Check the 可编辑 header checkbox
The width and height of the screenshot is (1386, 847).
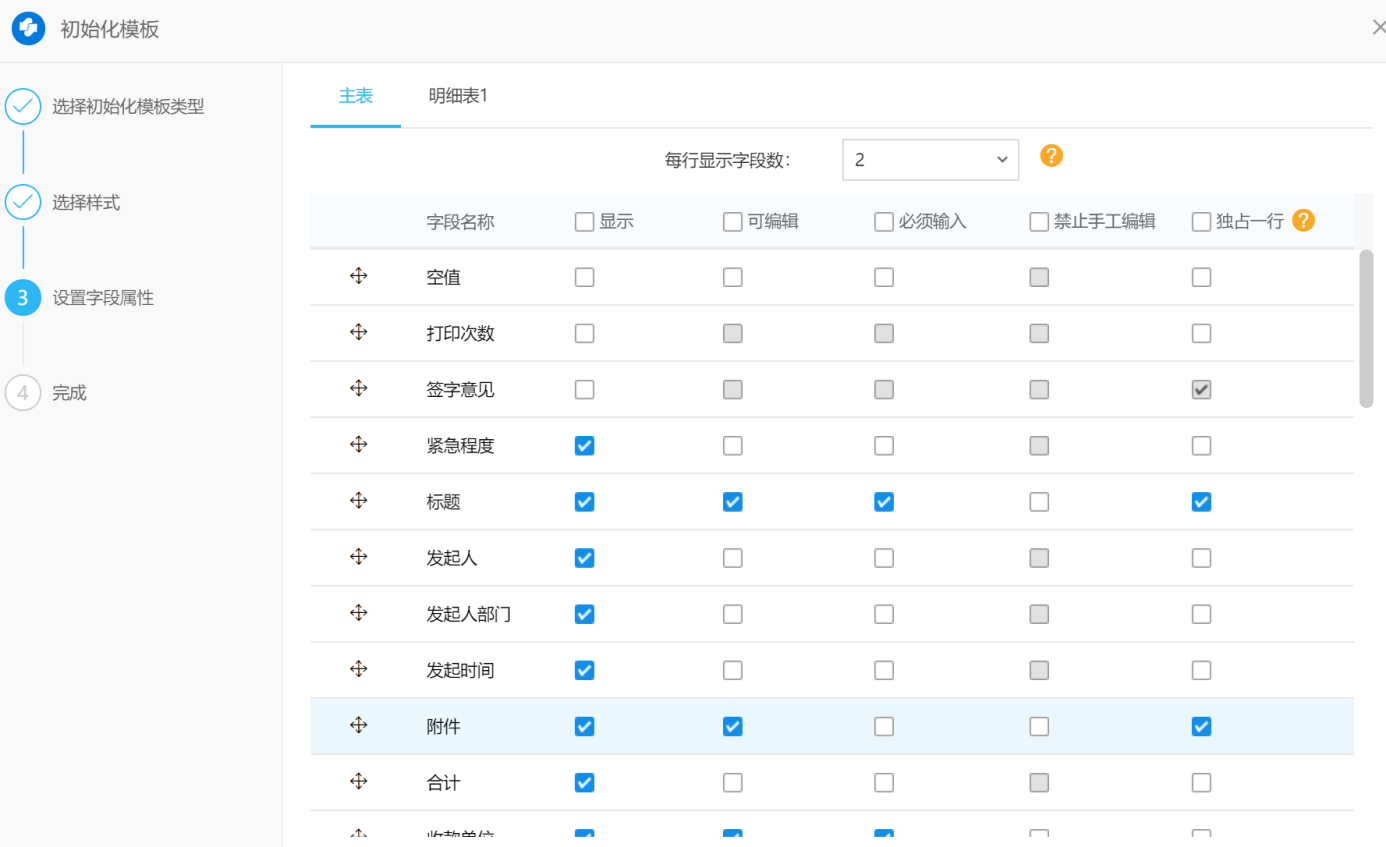[x=733, y=222]
